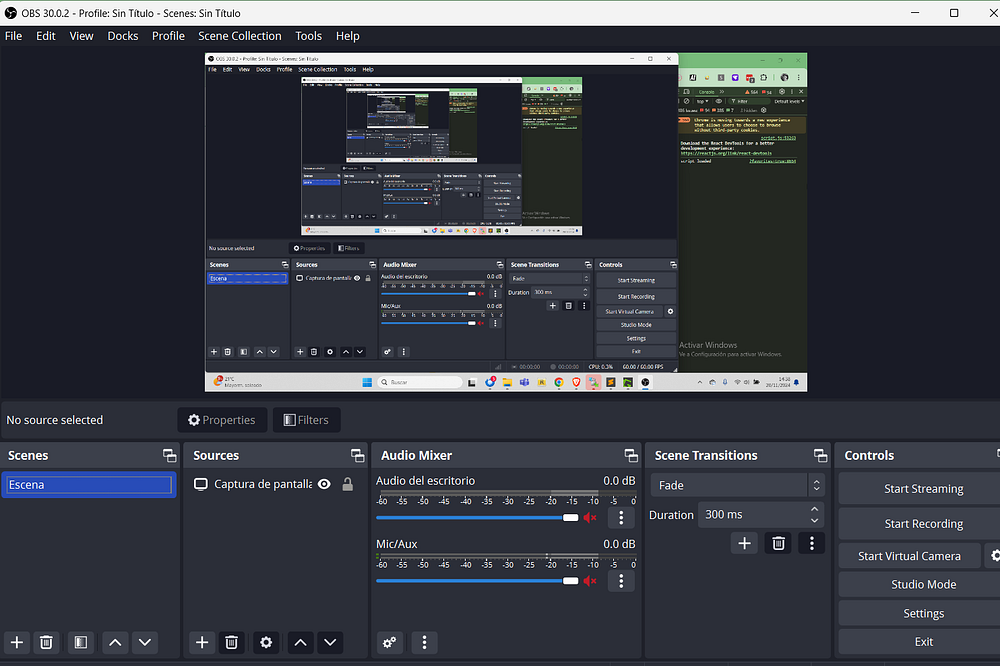Click the OBS logo in title bar
The image size is (1000, 666).
coord(11,13)
